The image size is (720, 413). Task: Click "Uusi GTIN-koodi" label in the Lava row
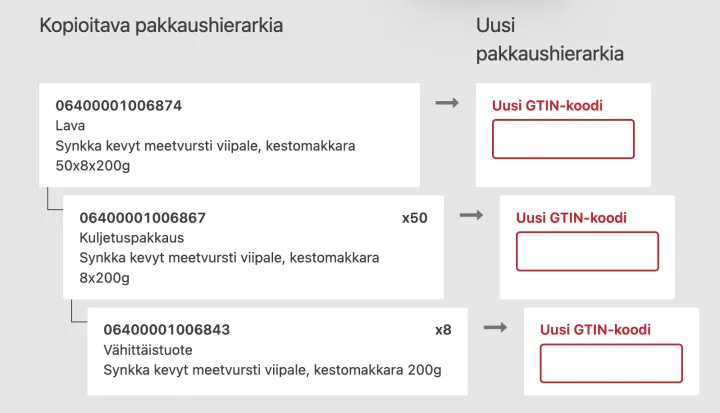click(547, 105)
